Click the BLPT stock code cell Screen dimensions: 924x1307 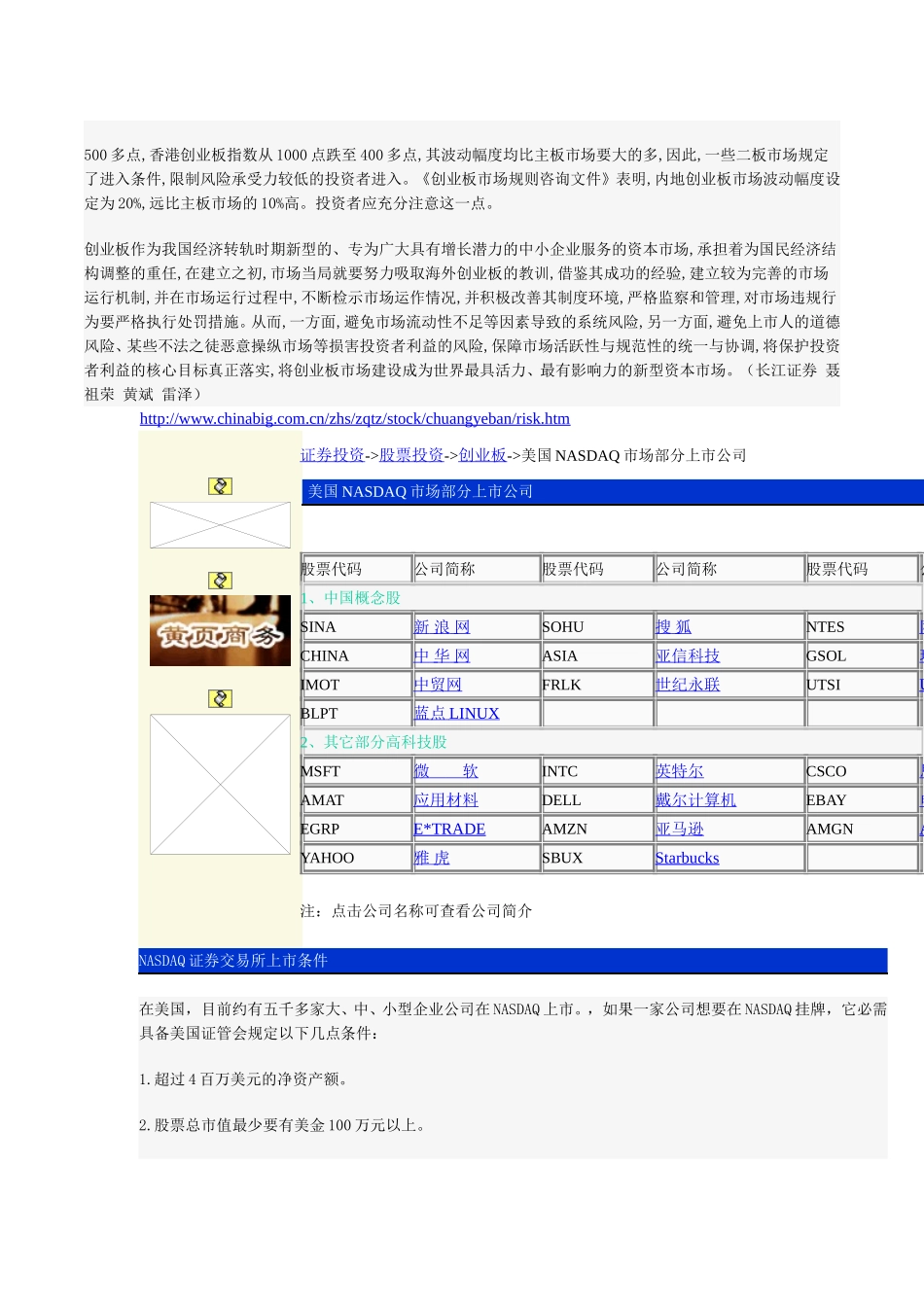coord(356,713)
